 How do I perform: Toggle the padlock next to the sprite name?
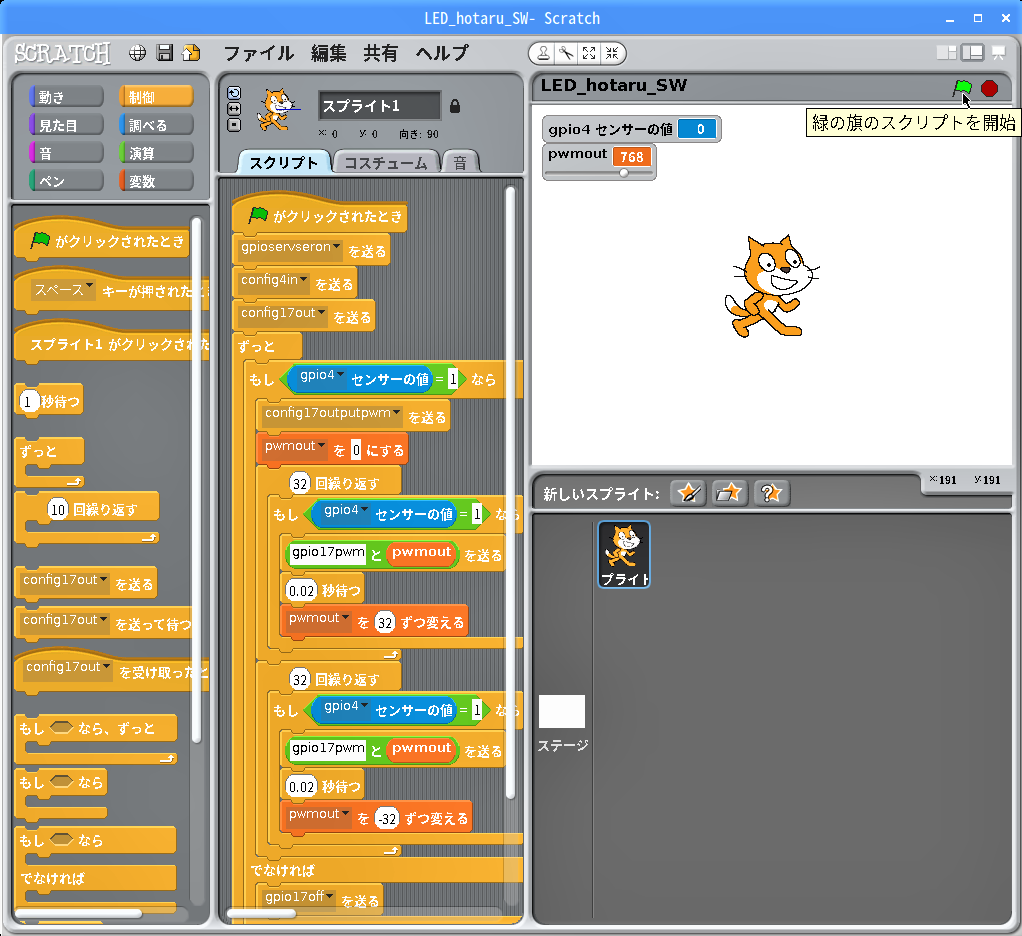pos(455,106)
